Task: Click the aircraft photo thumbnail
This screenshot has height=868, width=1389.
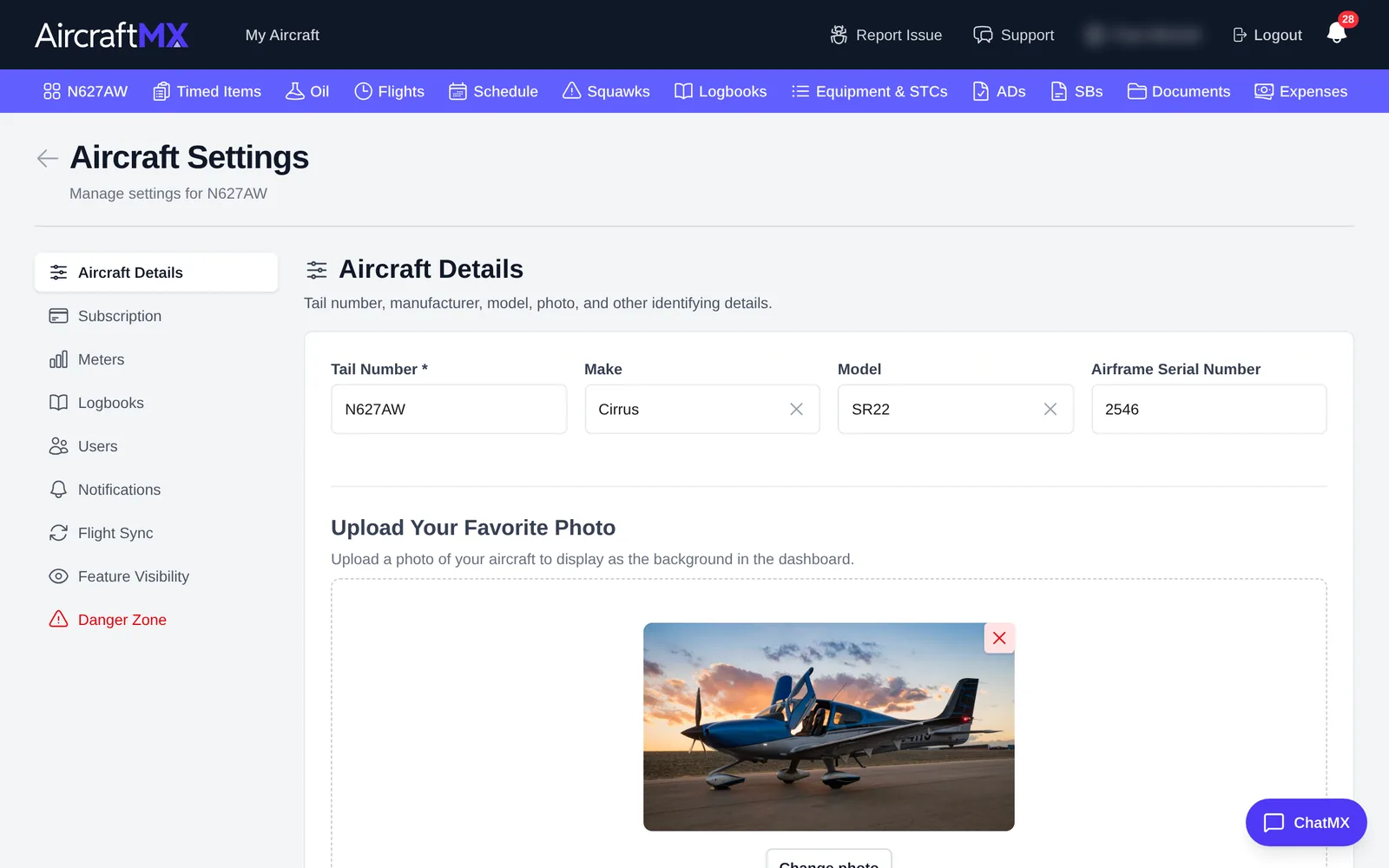Action: [x=828, y=727]
